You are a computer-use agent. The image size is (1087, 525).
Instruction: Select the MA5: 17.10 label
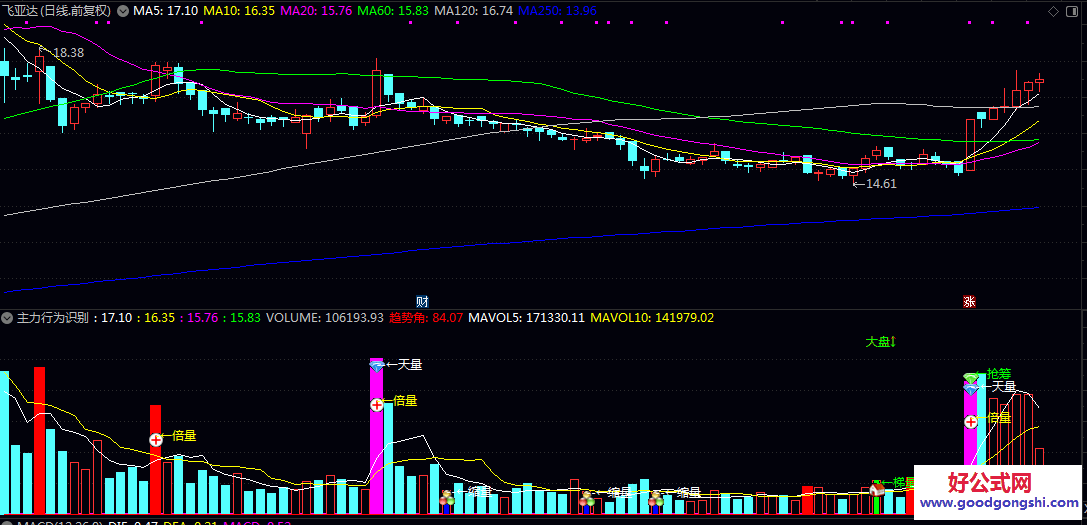tap(165, 10)
